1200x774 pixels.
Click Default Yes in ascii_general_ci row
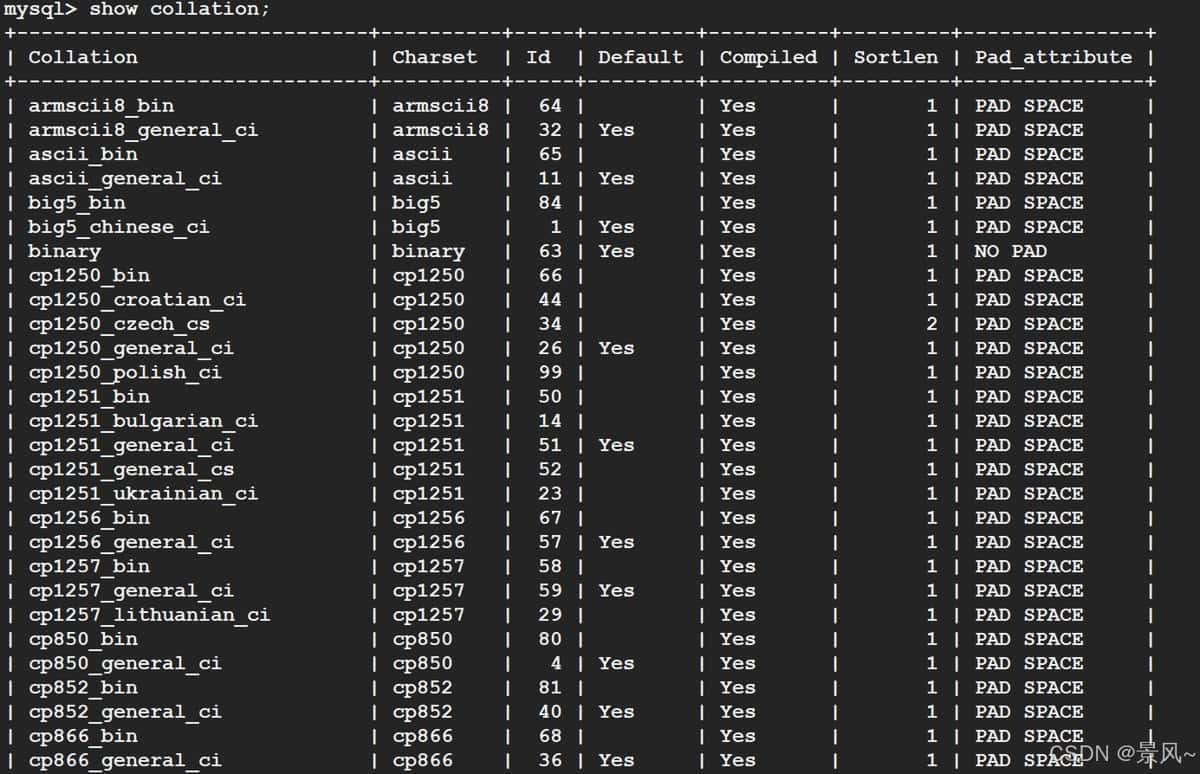pyautogui.click(x=616, y=178)
